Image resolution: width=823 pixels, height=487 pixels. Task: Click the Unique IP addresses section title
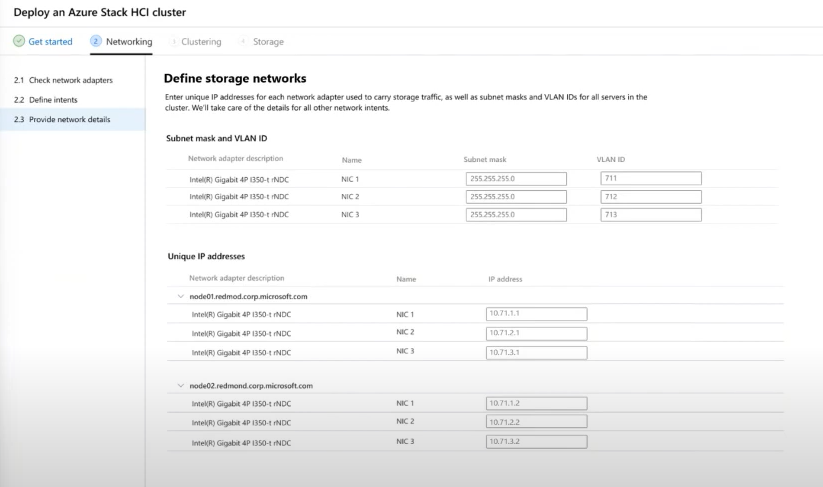coord(206,257)
